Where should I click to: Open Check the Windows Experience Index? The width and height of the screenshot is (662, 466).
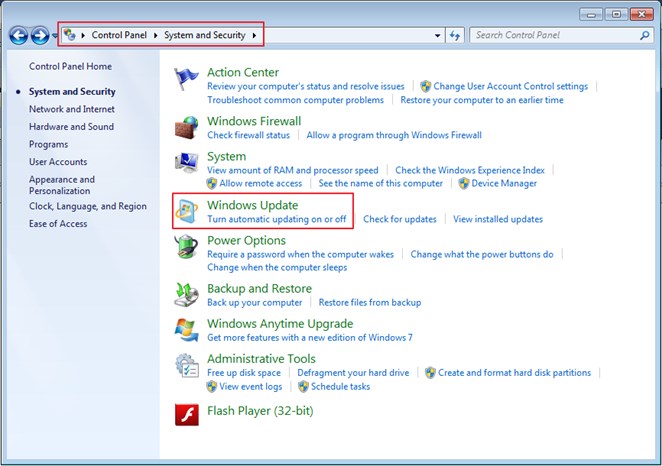470,170
